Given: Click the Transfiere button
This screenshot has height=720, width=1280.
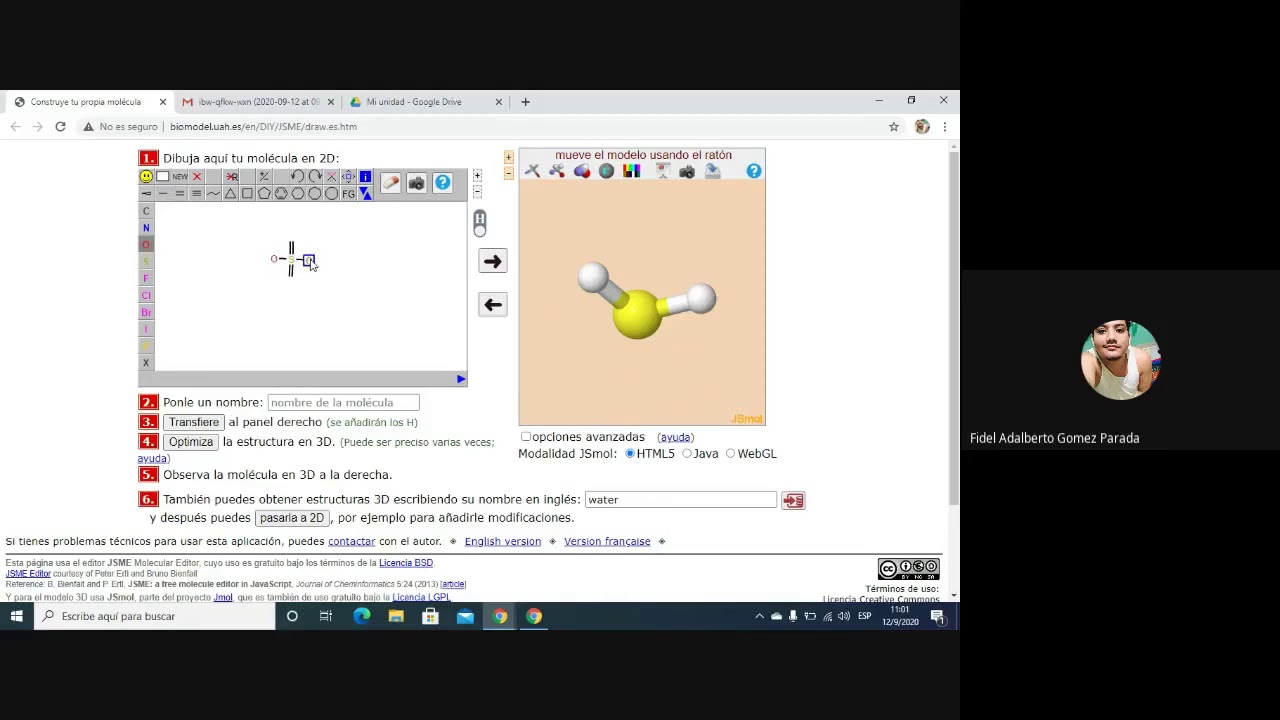Looking at the screenshot, I should (194, 422).
